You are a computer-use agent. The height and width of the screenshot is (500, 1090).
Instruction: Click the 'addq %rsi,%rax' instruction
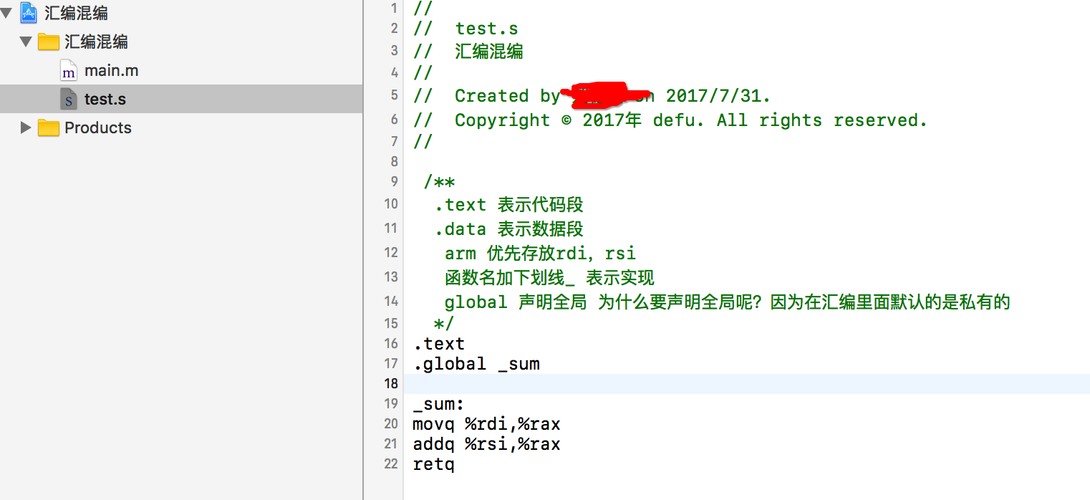tap(486, 444)
